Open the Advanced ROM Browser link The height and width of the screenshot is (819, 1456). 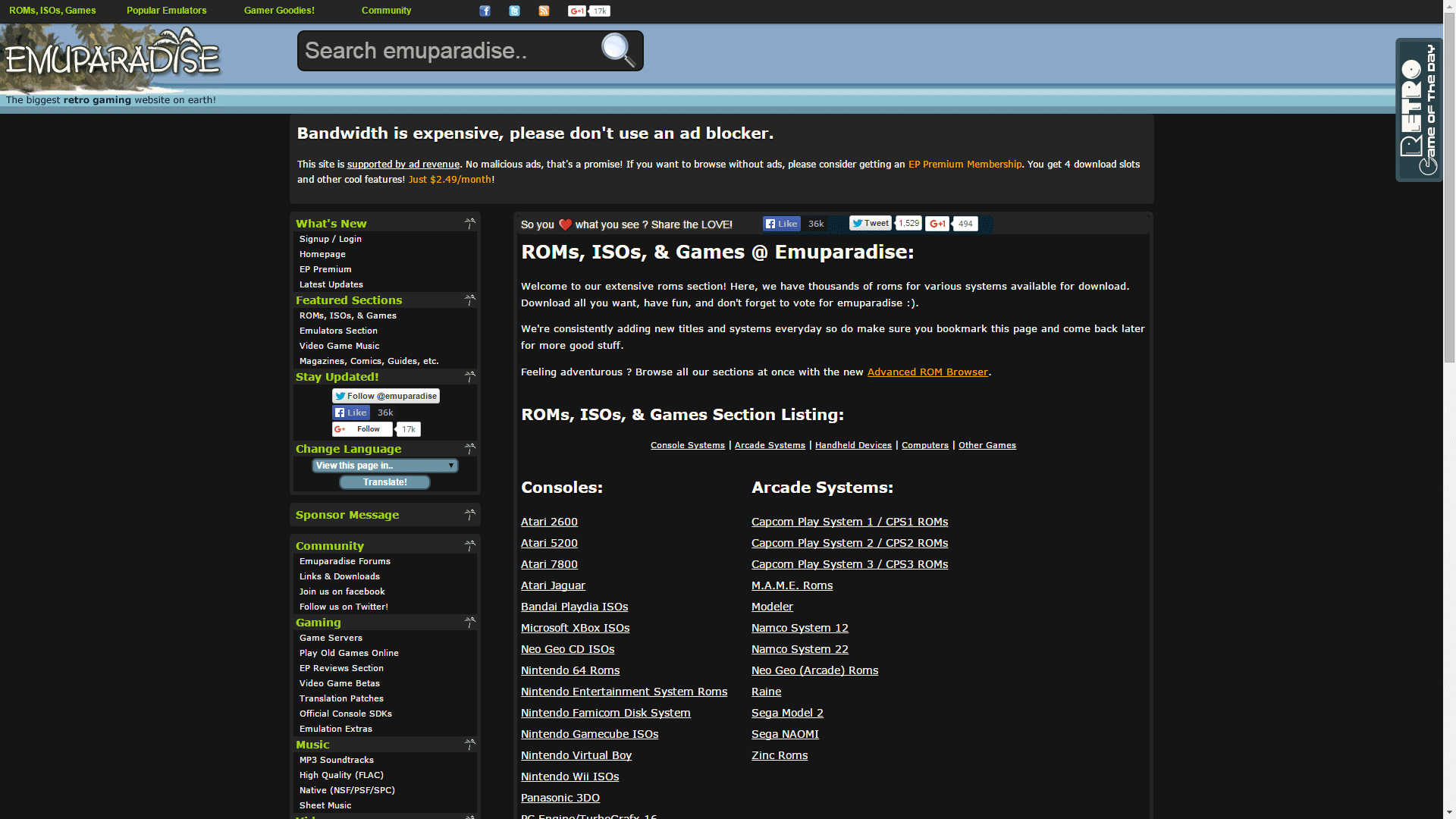pyautogui.click(x=927, y=372)
